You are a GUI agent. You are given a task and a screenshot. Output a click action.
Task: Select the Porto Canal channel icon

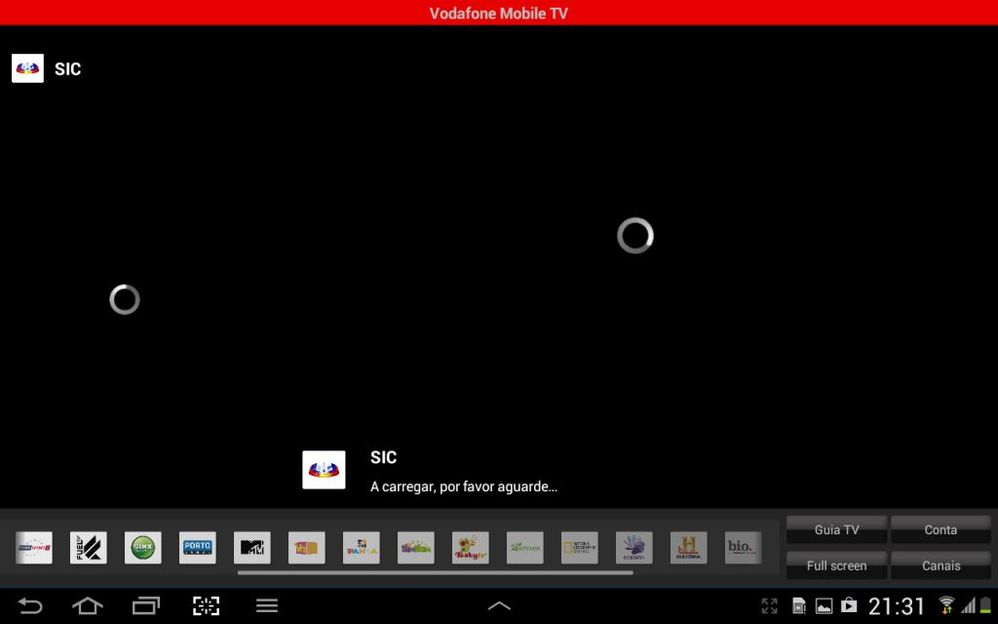pos(197,547)
